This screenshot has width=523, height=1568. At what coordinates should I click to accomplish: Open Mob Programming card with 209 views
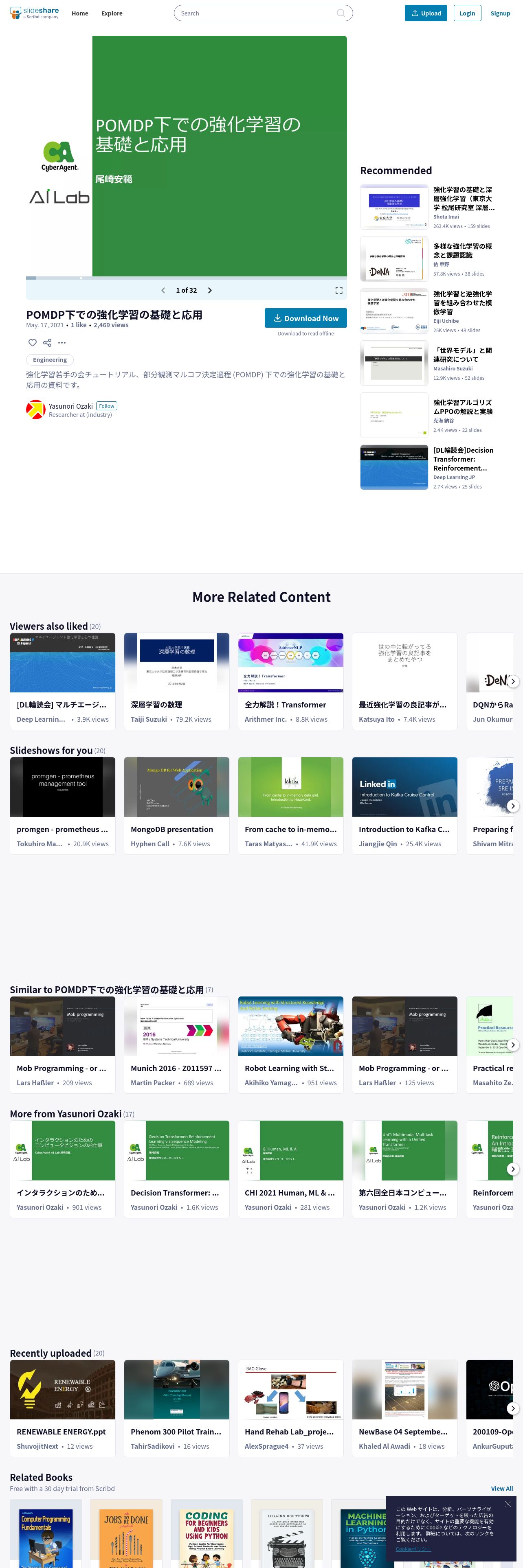[63, 1045]
